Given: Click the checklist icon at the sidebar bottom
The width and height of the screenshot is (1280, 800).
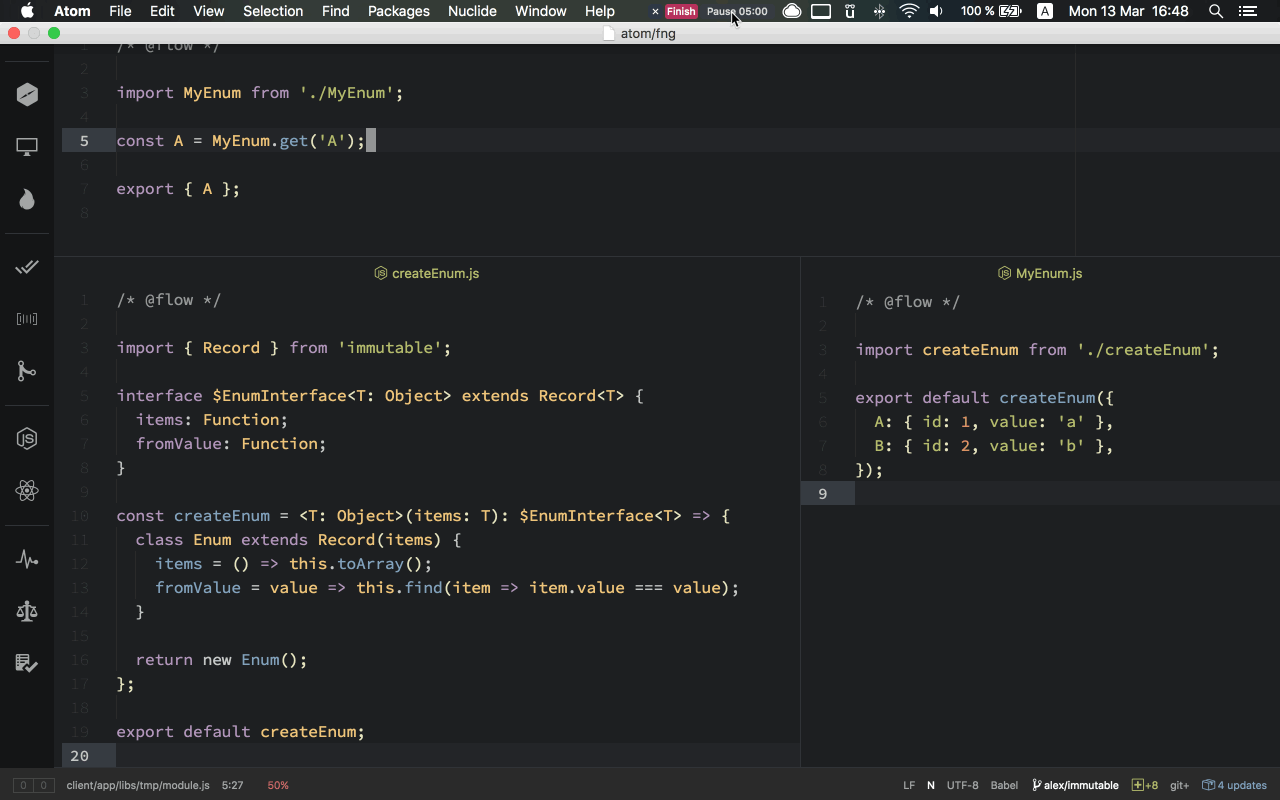Looking at the screenshot, I should (27, 663).
